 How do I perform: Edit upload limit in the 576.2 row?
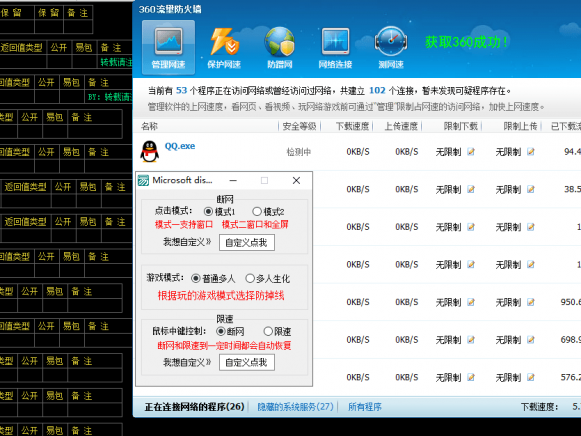(531, 377)
